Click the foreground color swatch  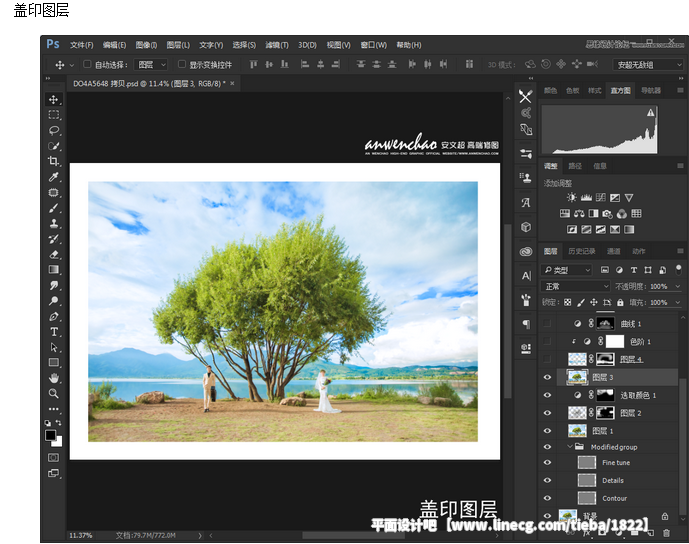point(51,435)
